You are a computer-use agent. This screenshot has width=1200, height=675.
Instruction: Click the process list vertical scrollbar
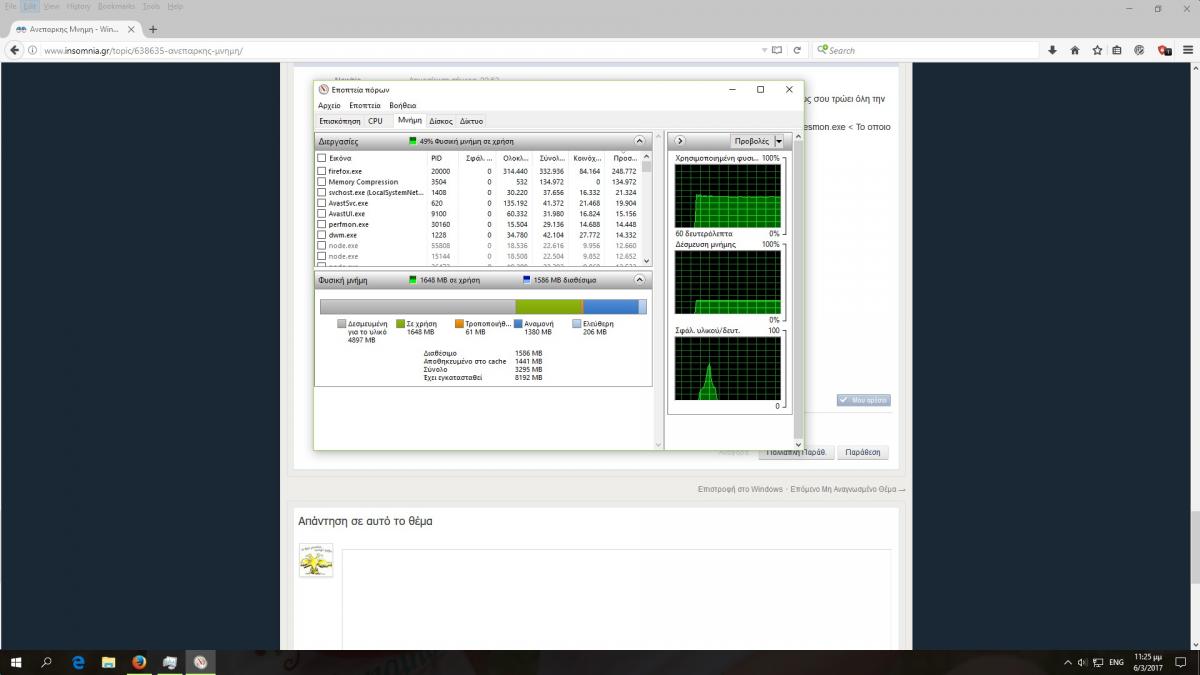point(646,208)
